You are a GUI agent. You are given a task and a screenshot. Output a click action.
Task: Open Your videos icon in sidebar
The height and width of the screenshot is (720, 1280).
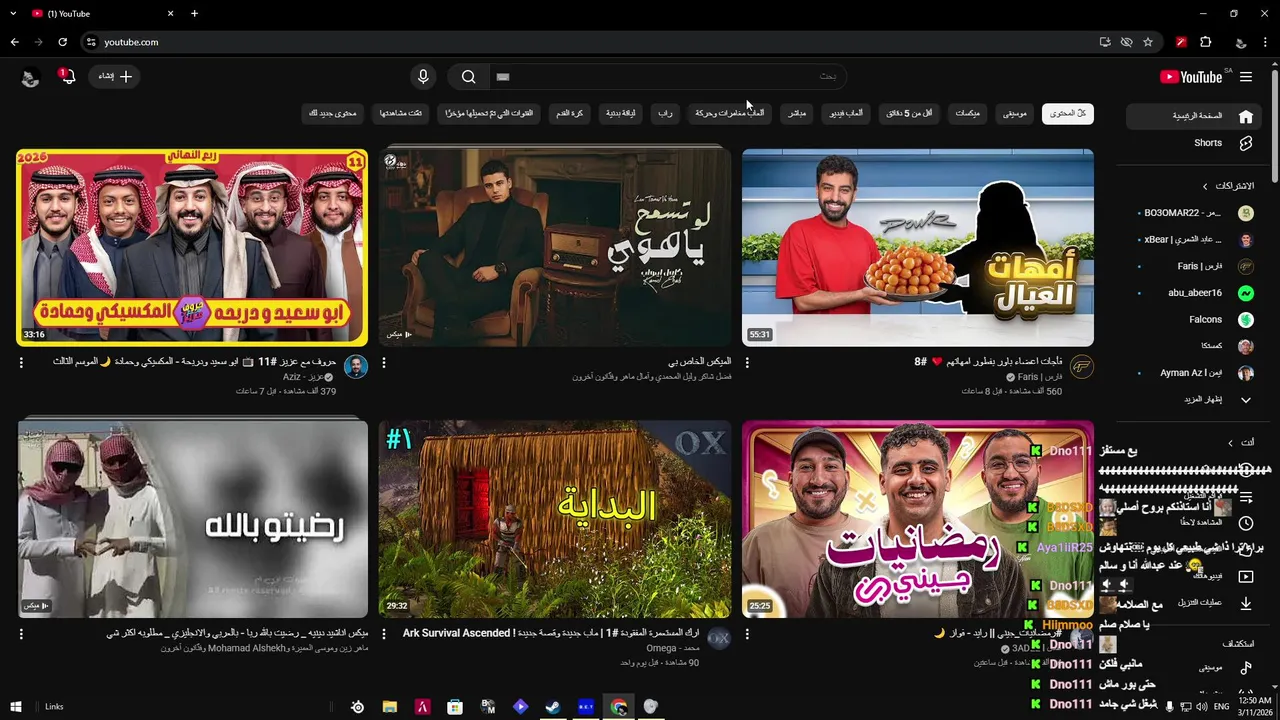pos(1246,576)
